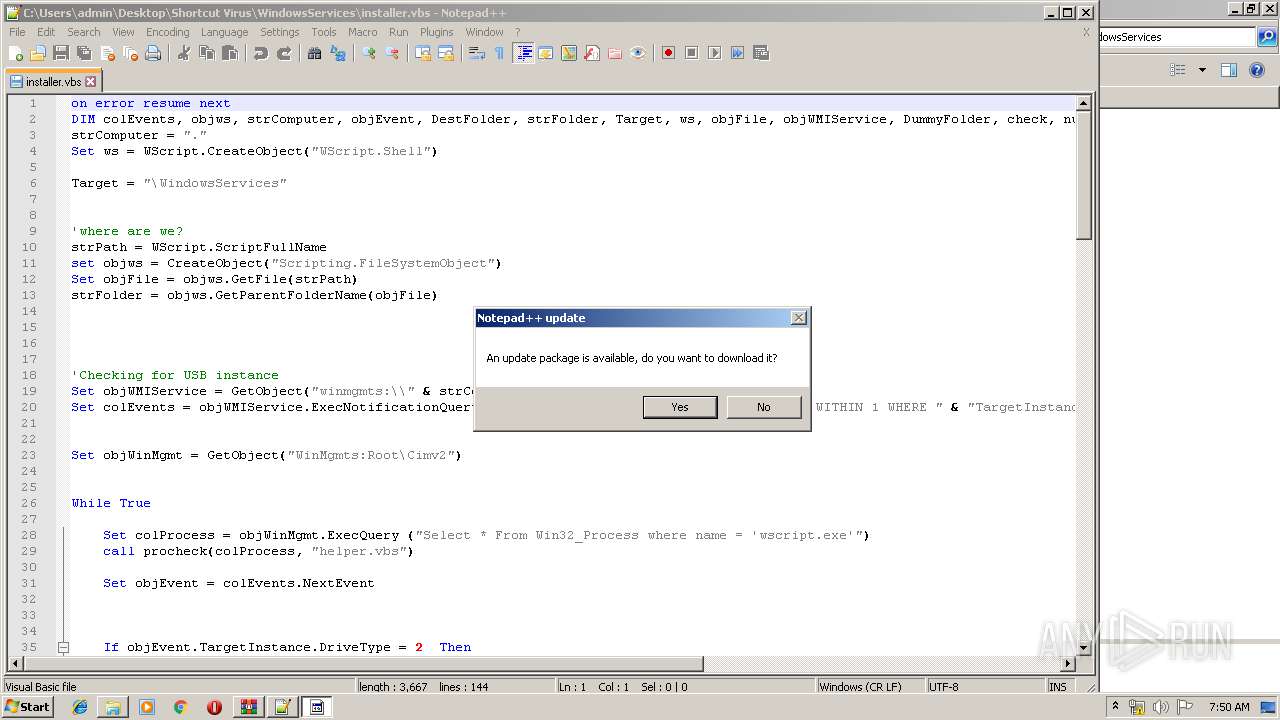Image resolution: width=1280 pixels, height=720 pixels.
Task: Toggle synchronize vertical scrolling icon
Action: (423, 53)
